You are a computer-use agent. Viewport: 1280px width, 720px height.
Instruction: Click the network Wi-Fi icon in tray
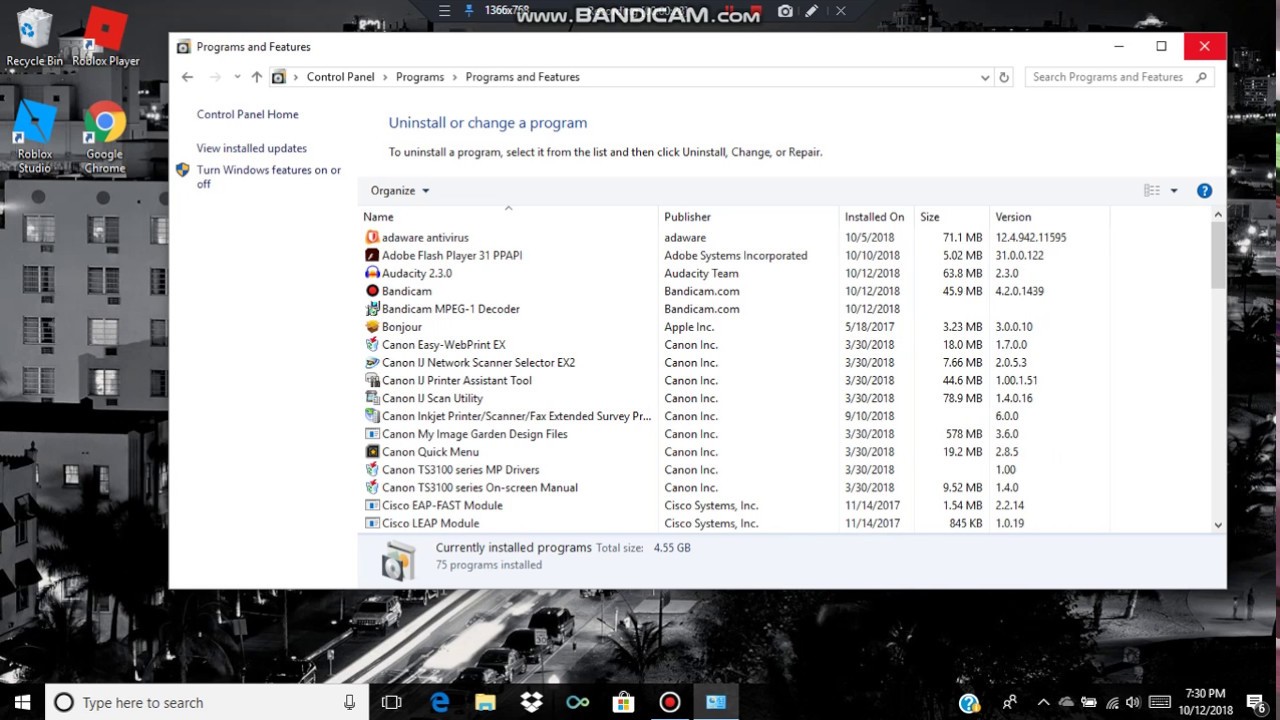[x=1112, y=702]
